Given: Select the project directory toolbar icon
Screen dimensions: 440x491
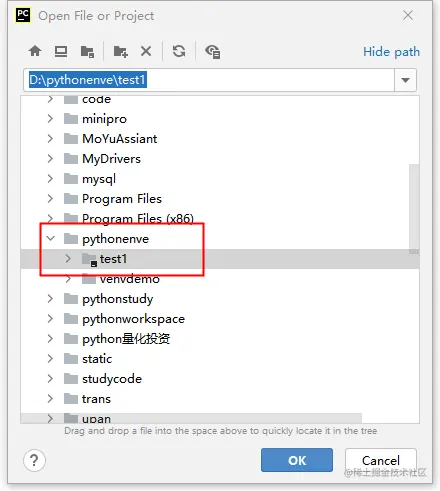Looking at the screenshot, I should coord(87,52).
